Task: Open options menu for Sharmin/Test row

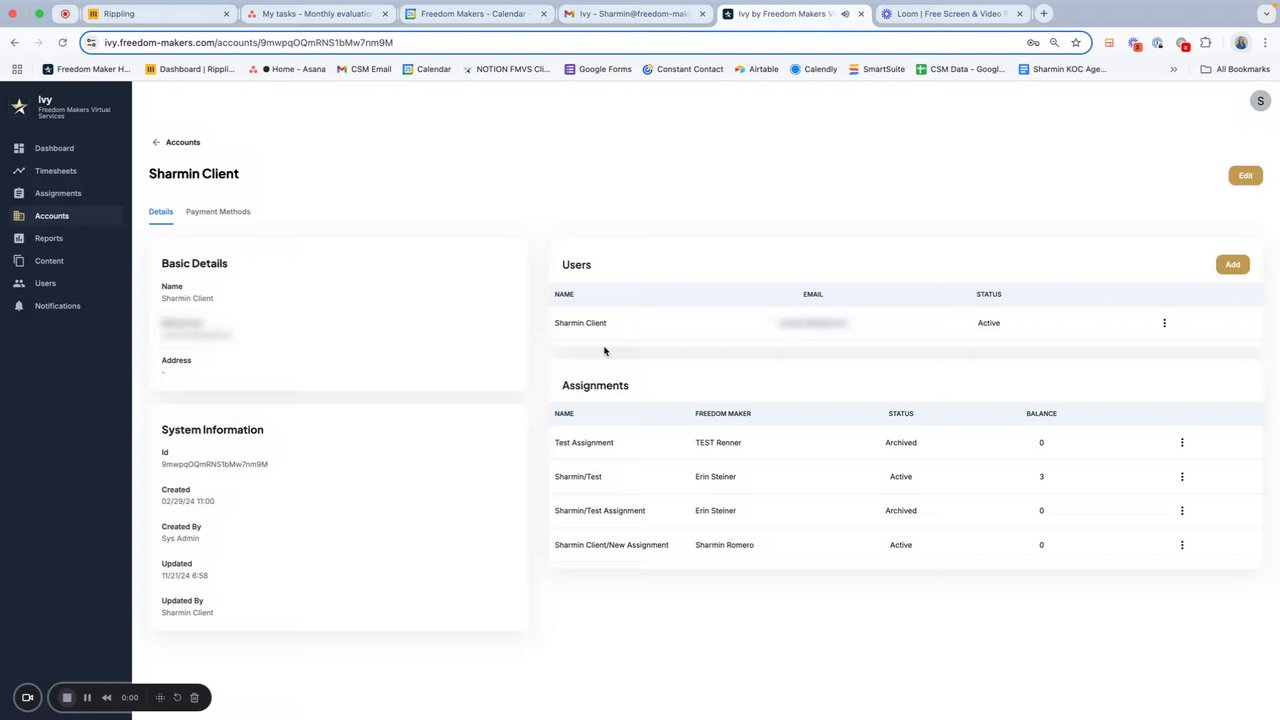Action: (1182, 477)
